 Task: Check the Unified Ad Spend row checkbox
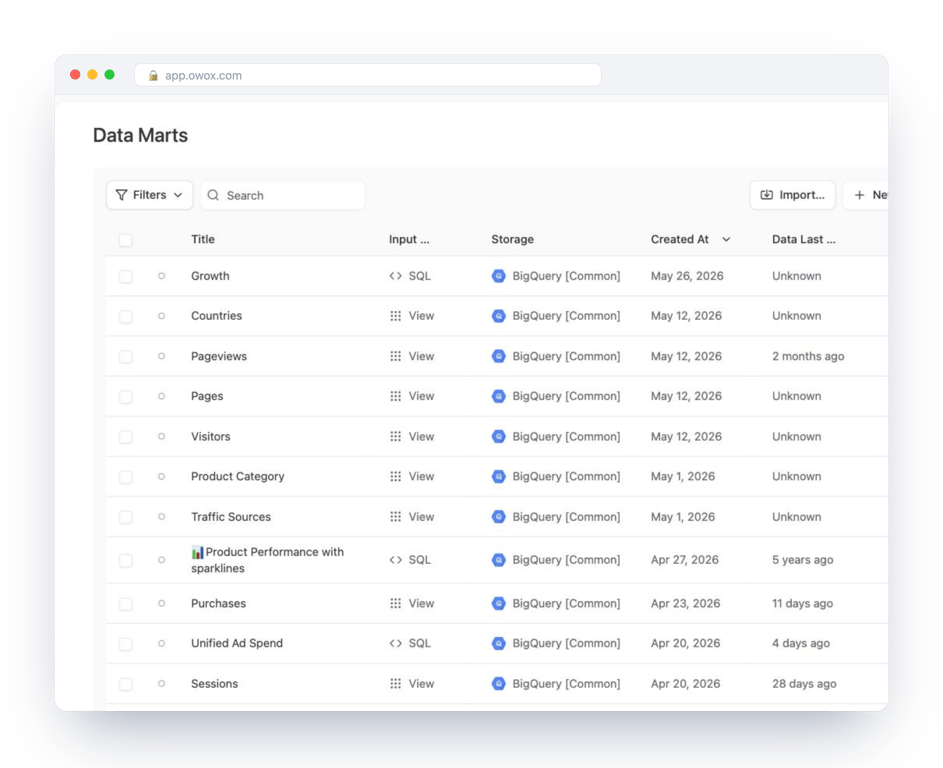126,645
